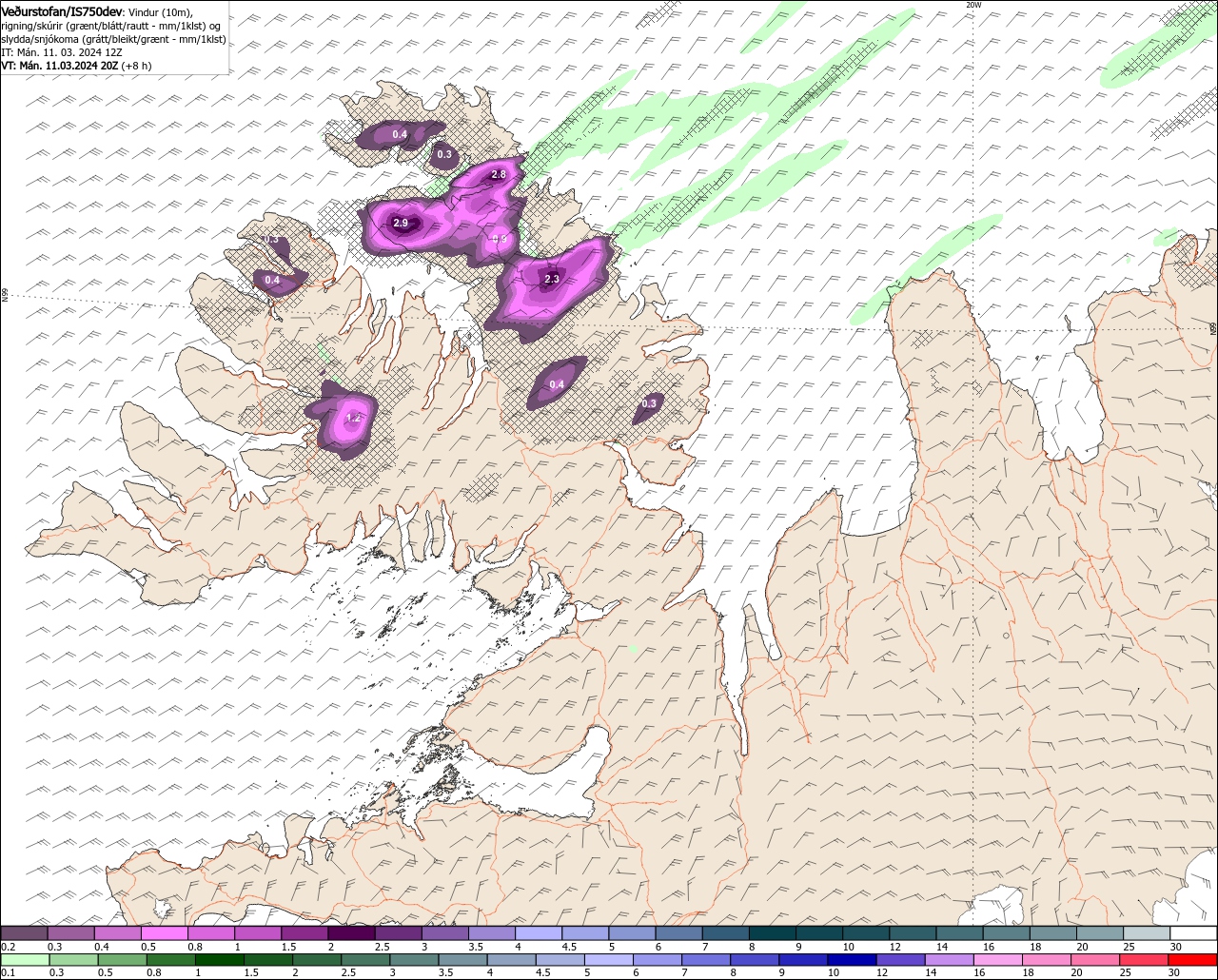The image size is (1218, 980).
Task: Pick the snow-scale swatch starting at 0.8
Action: [x=211, y=933]
